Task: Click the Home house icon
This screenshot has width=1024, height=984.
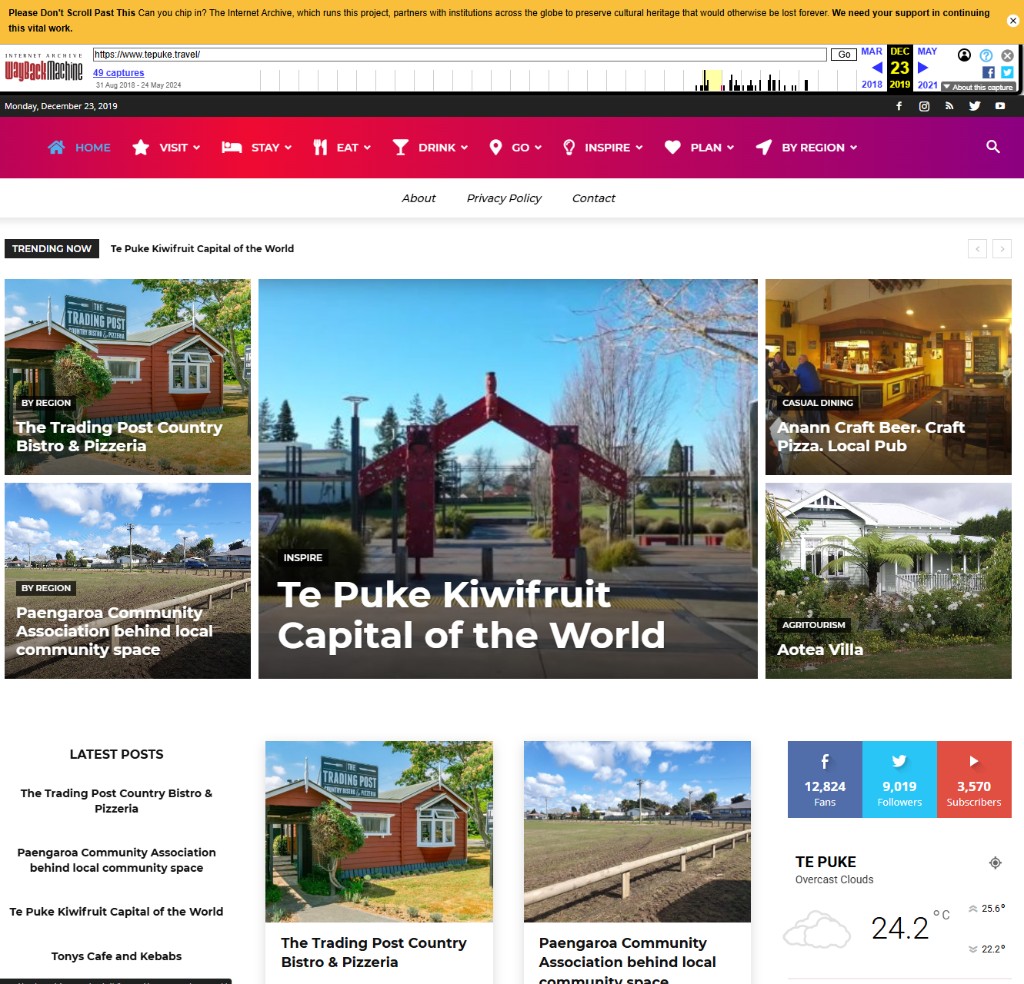Action: coord(56,148)
